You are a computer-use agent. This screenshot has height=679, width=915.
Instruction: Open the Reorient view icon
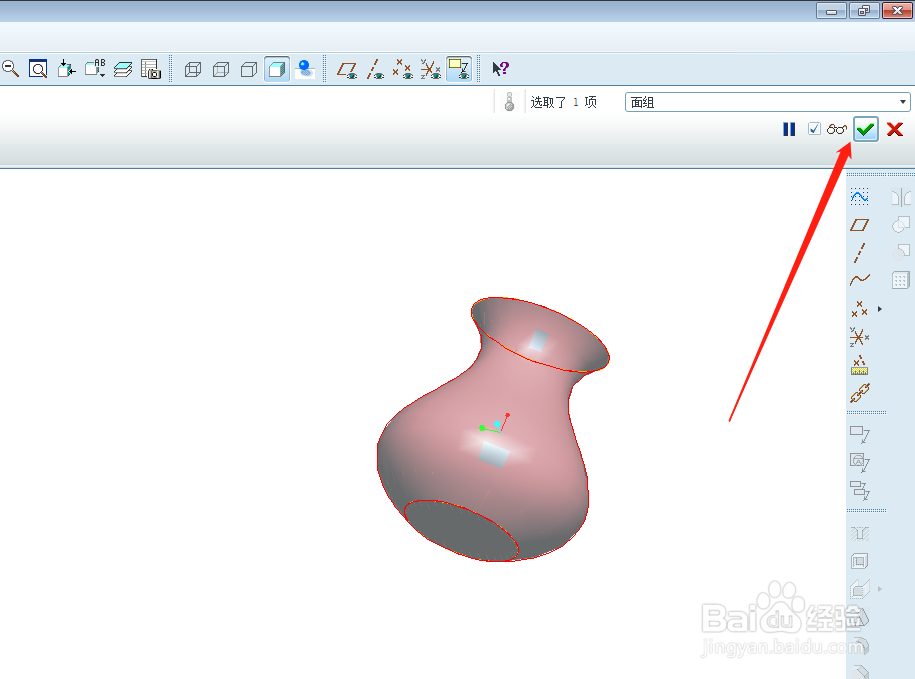pyautogui.click(x=66, y=69)
